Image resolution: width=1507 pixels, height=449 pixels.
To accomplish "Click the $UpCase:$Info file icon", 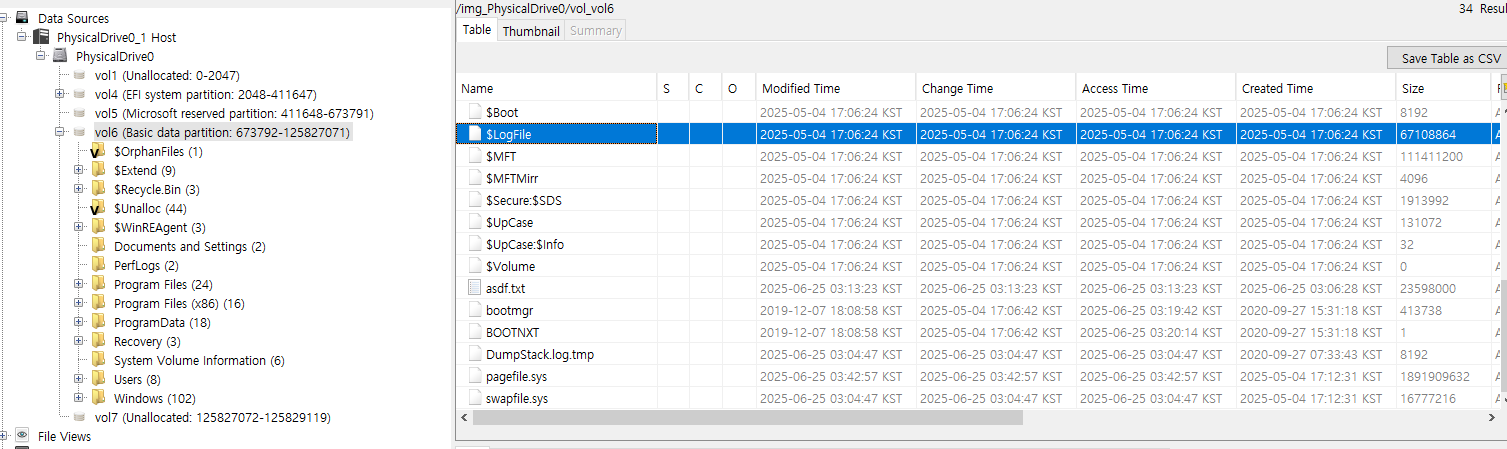I will tap(475, 244).
